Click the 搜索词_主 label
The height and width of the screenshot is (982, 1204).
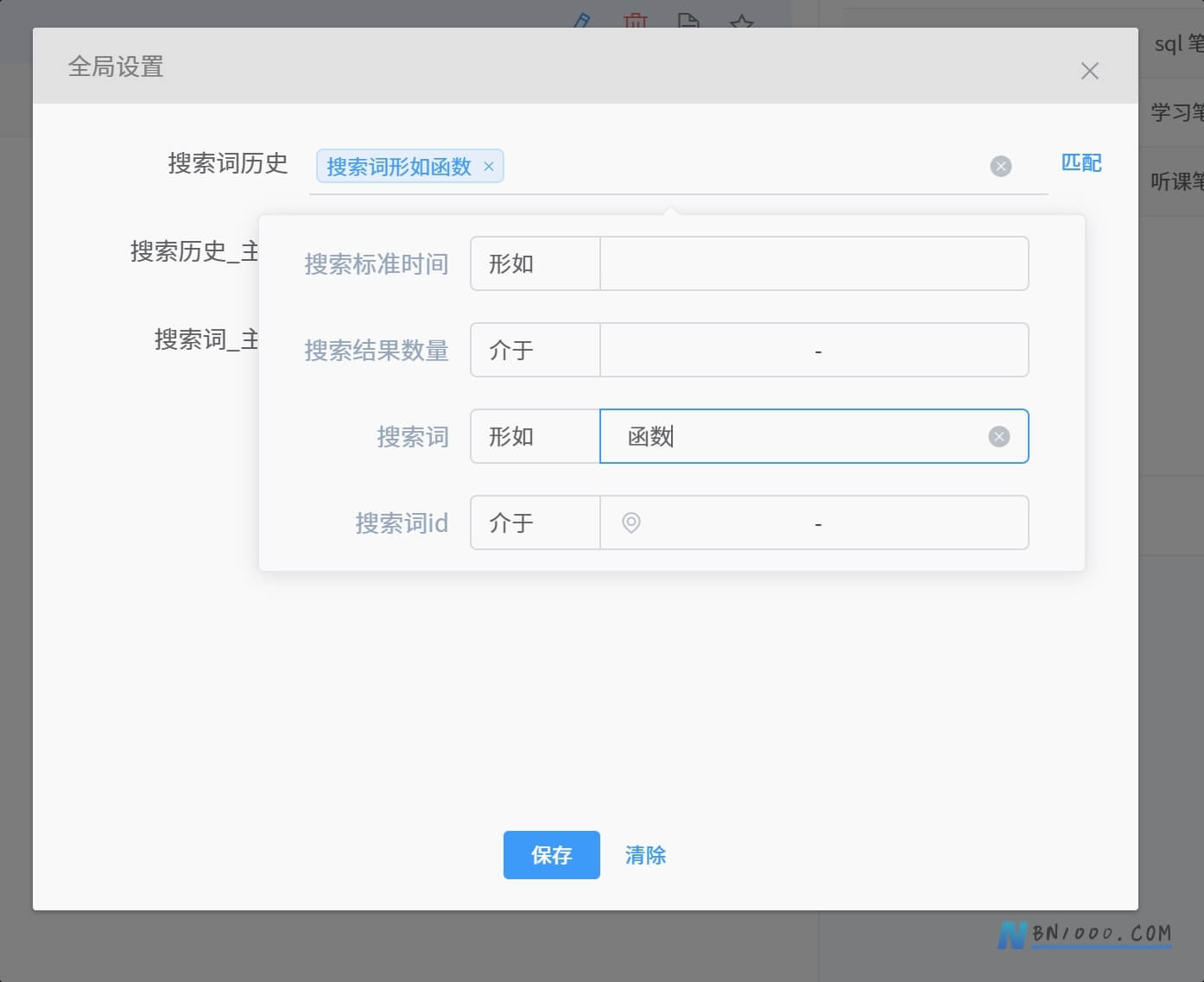(x=206, y=339)
